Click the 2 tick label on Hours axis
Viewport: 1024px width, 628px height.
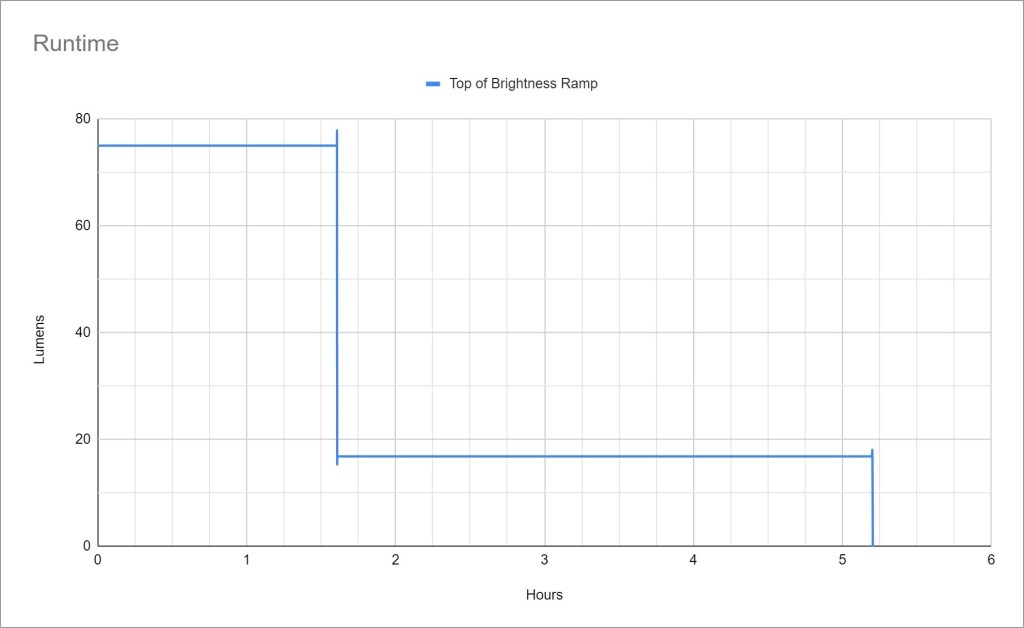click(x=395, y=560)
